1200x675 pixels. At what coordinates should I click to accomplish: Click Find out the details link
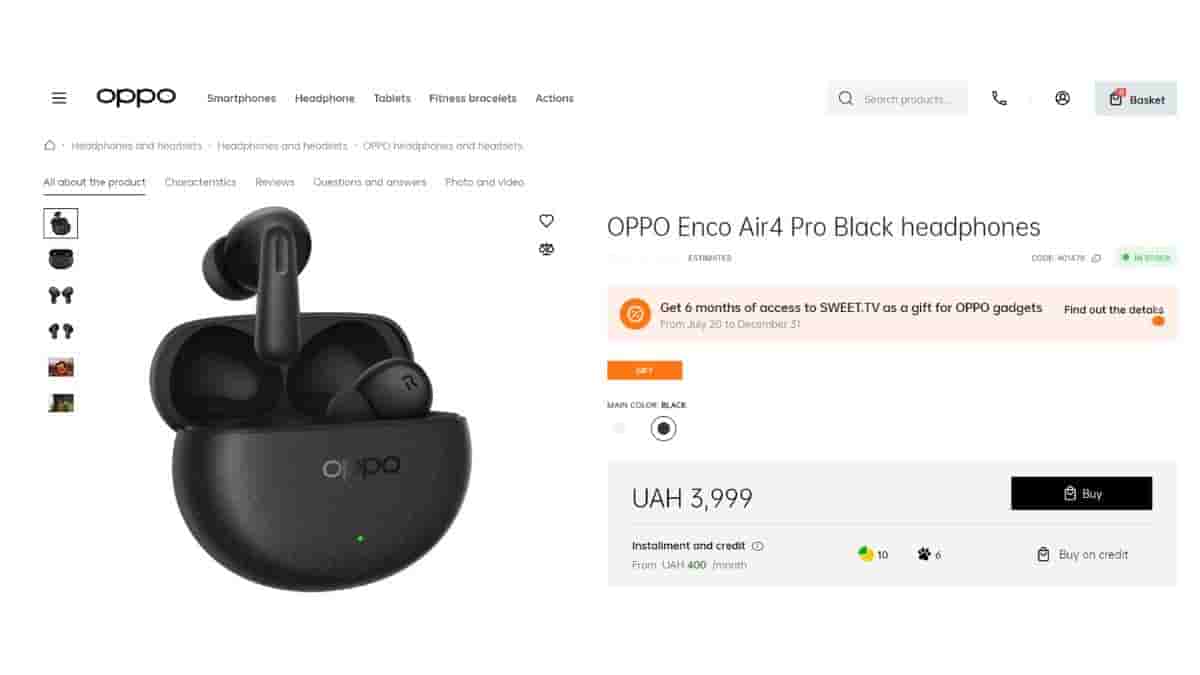tap(1114, 310)
